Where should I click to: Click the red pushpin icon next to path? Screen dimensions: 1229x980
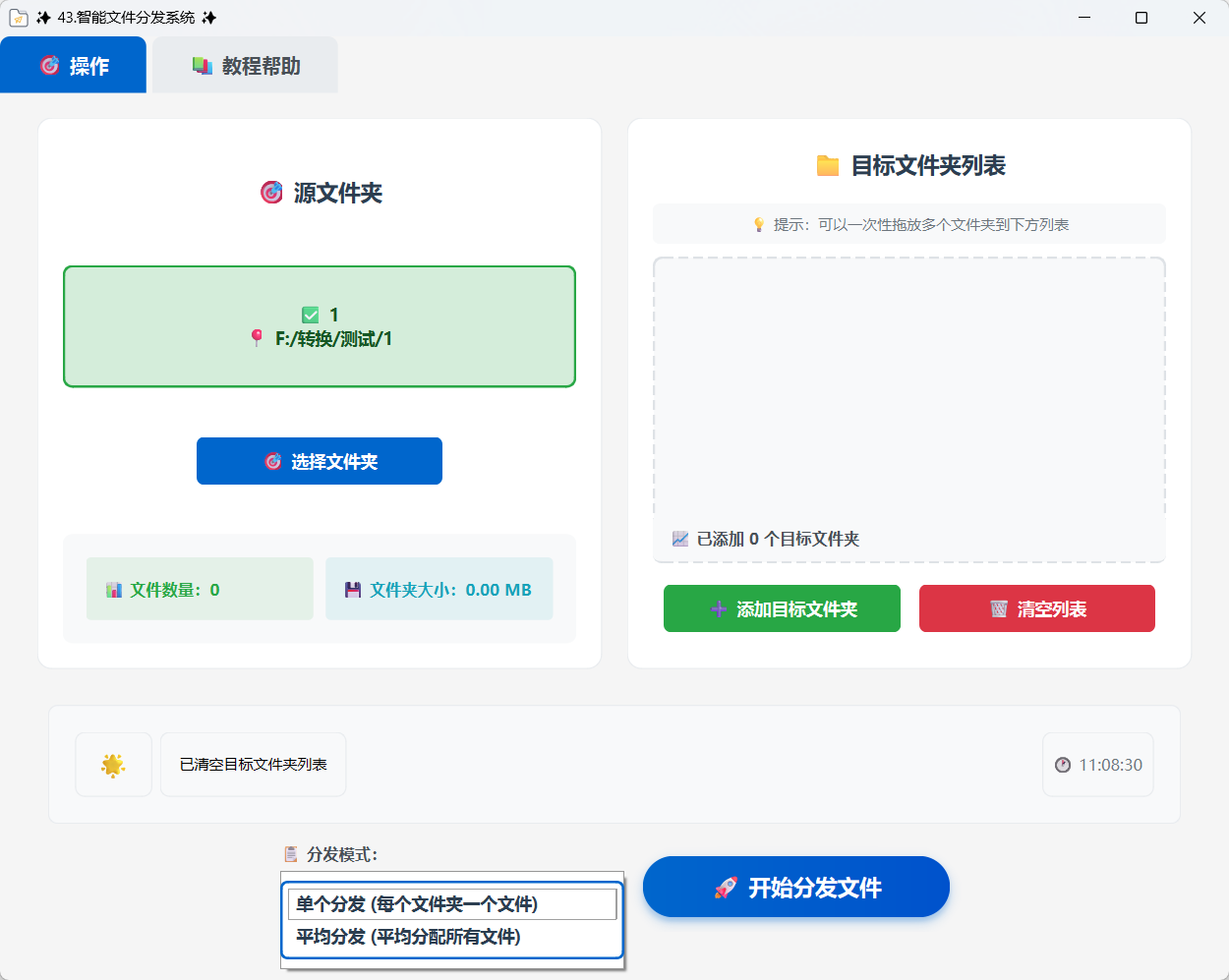[x=257, y=338]
